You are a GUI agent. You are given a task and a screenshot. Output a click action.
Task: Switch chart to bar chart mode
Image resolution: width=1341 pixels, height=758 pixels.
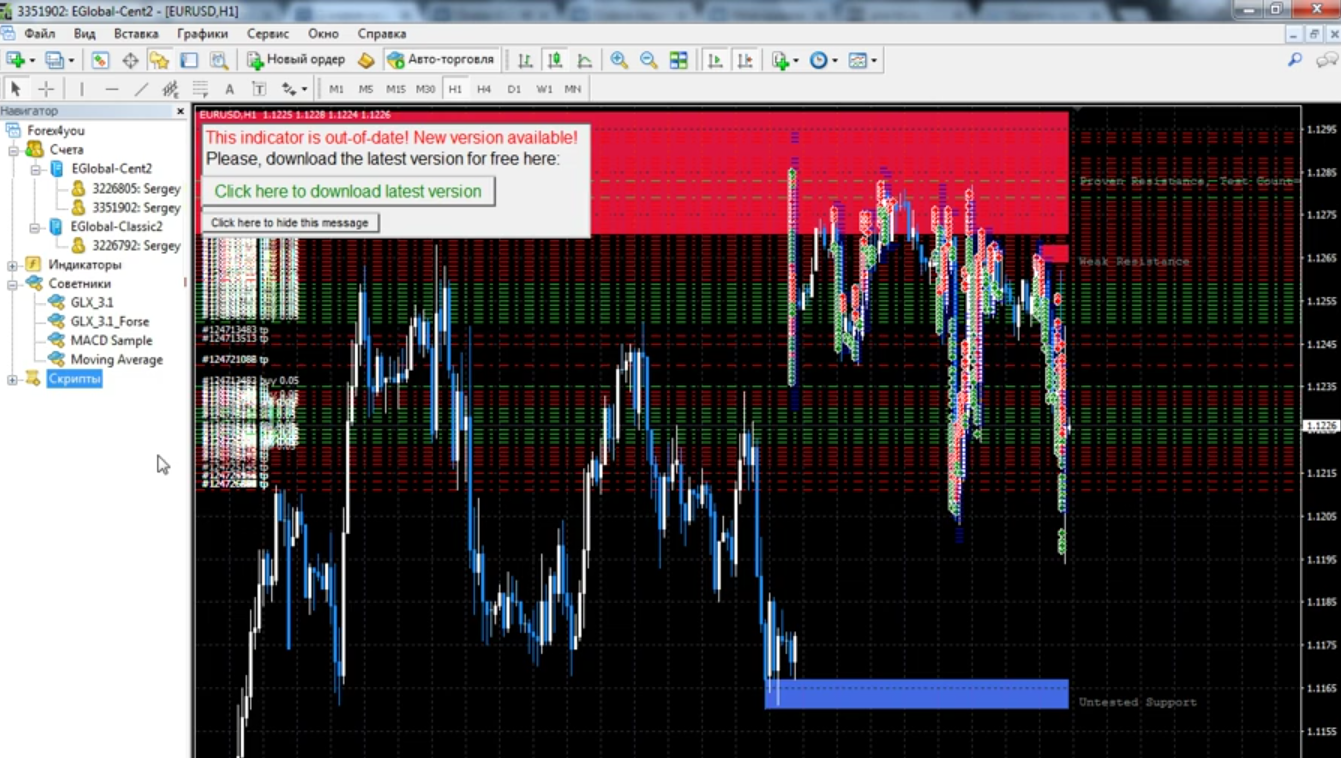pos(525,60)
